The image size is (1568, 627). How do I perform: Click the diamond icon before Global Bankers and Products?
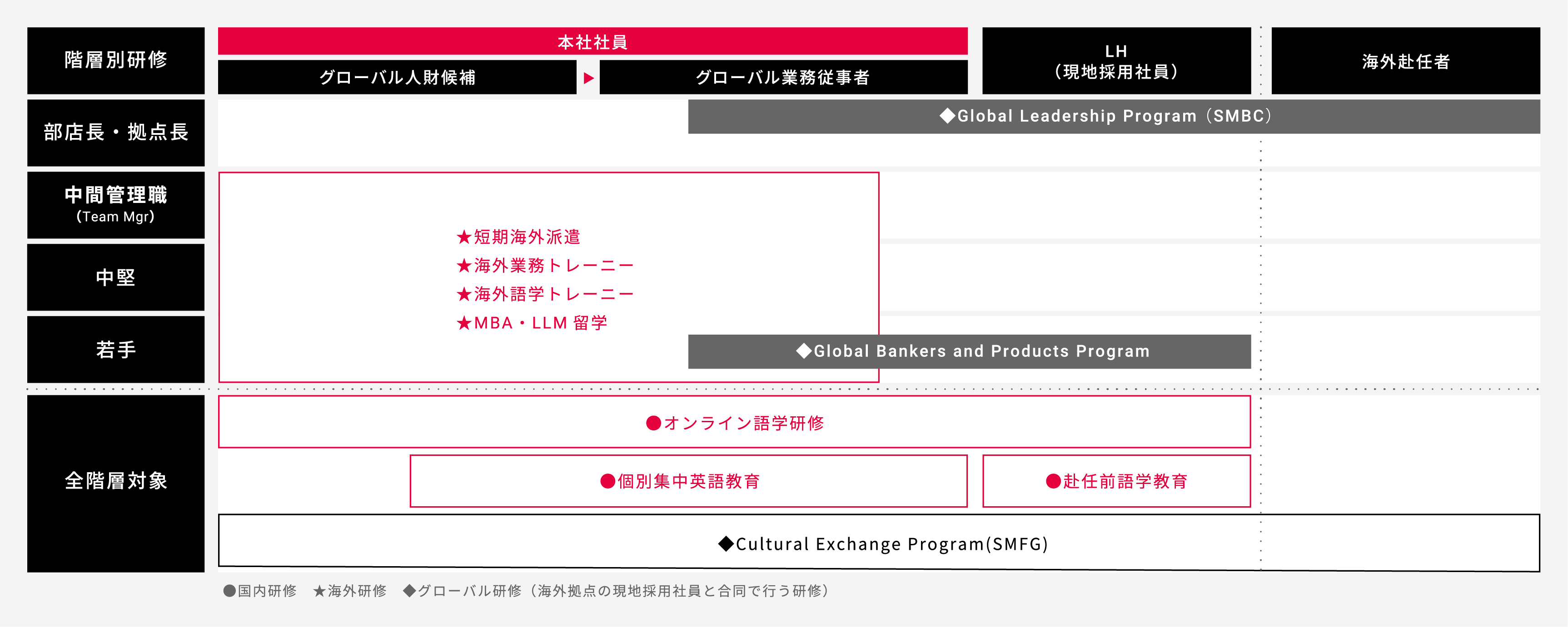tap(804, 351)
